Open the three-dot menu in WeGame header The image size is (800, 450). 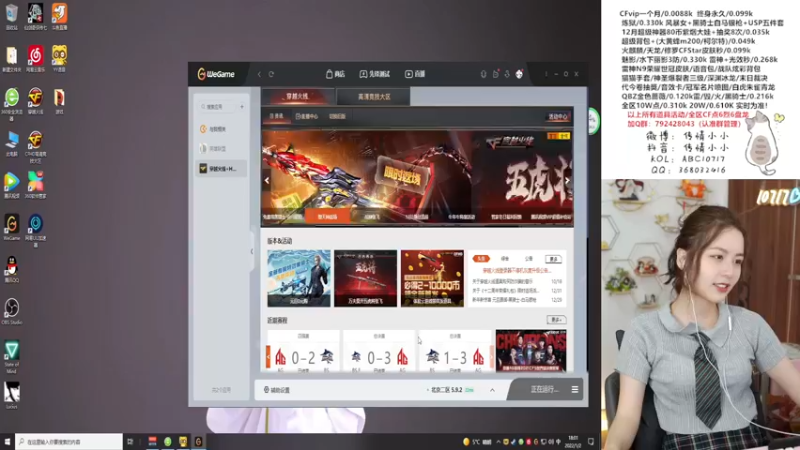coord(546,74)
